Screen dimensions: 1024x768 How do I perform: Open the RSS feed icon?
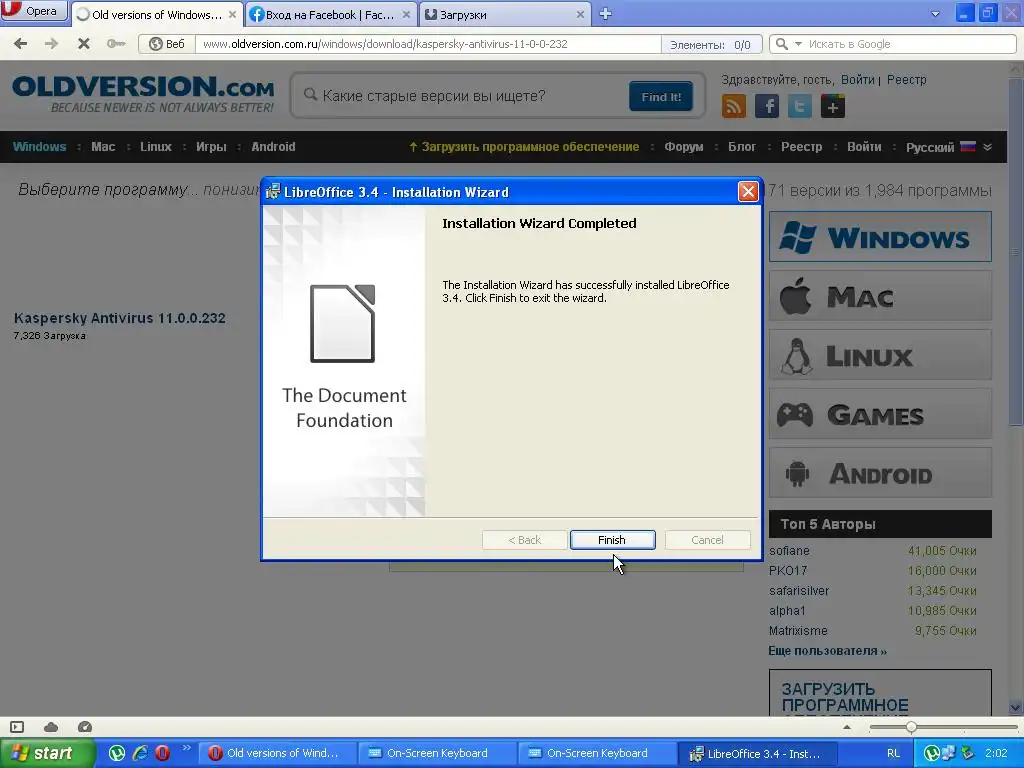[x=733, y=106]
